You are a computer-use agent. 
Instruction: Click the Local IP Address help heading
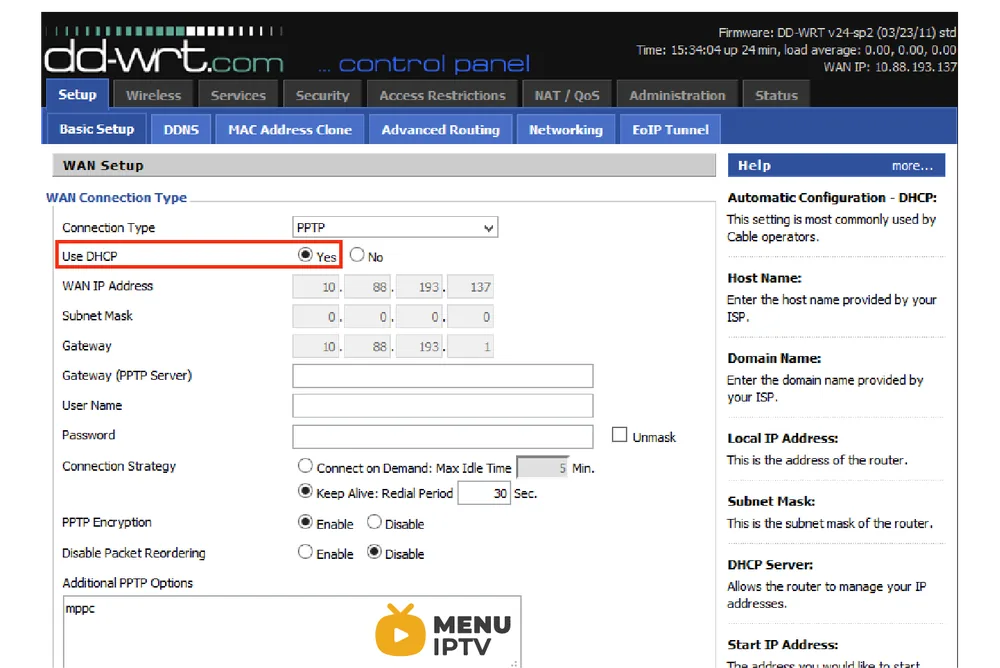coord(783,438)
